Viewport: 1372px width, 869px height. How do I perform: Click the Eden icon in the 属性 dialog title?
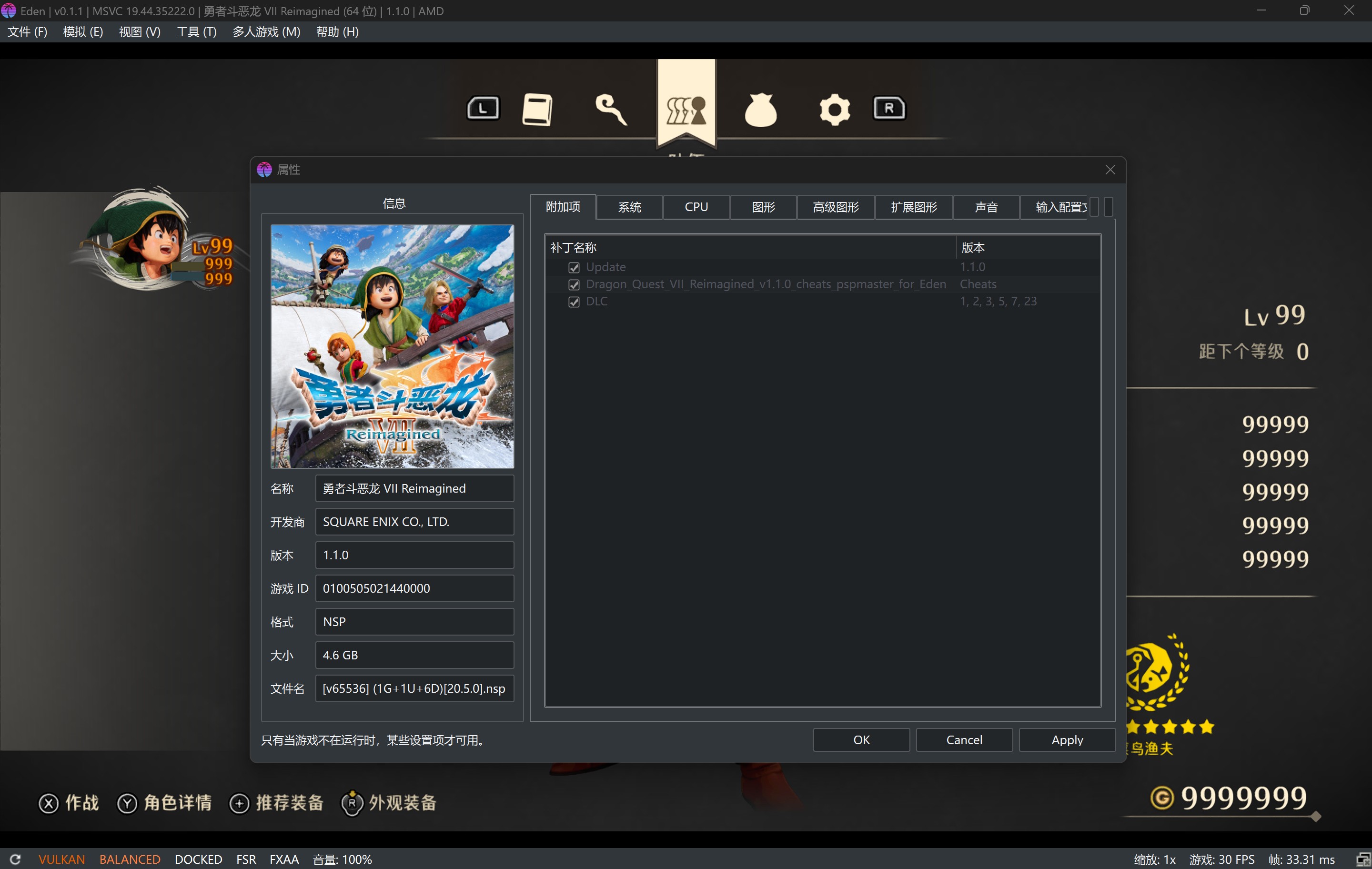[x=264, y=170]
